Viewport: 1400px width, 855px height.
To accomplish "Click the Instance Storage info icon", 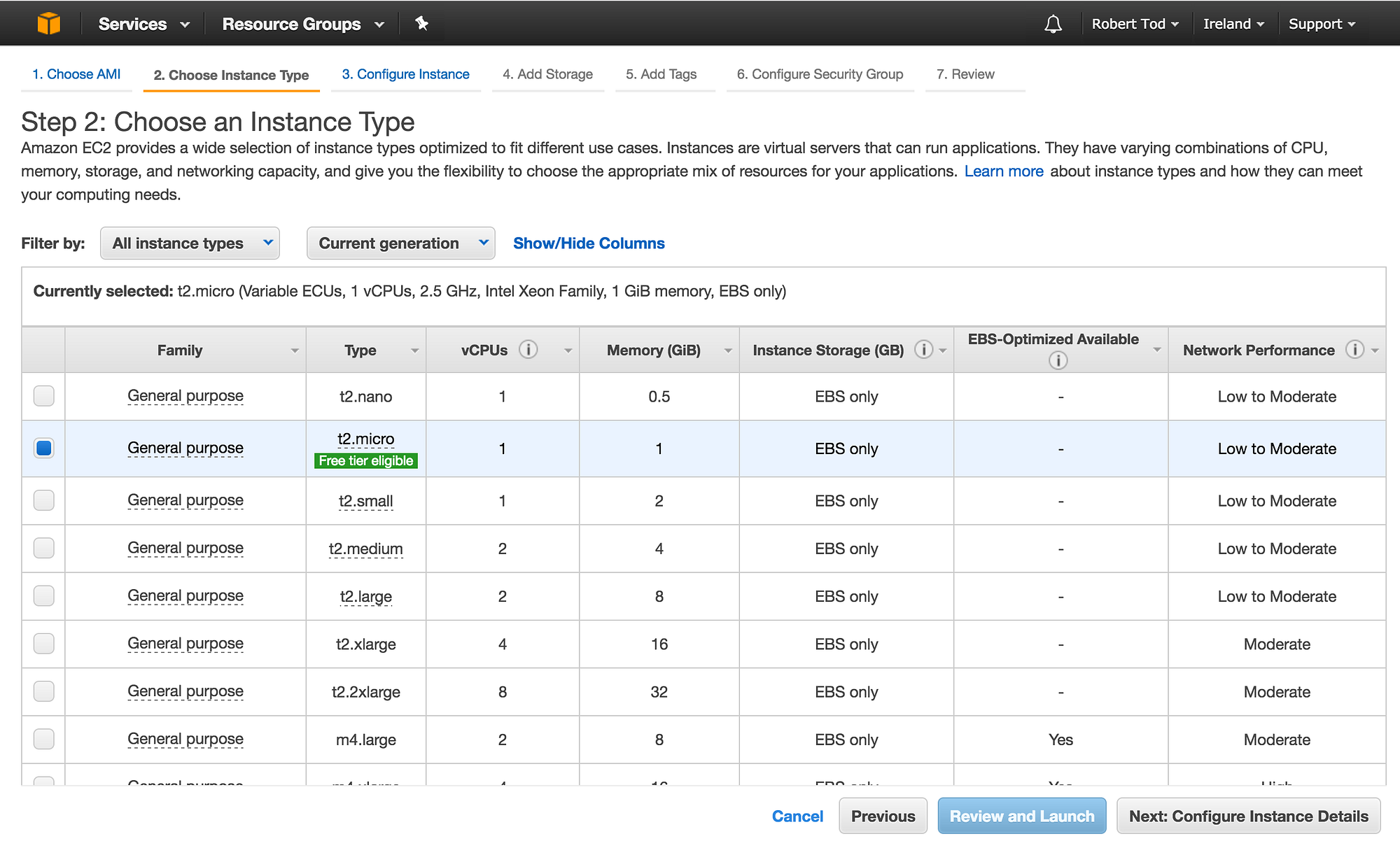I will pos(923,349).
